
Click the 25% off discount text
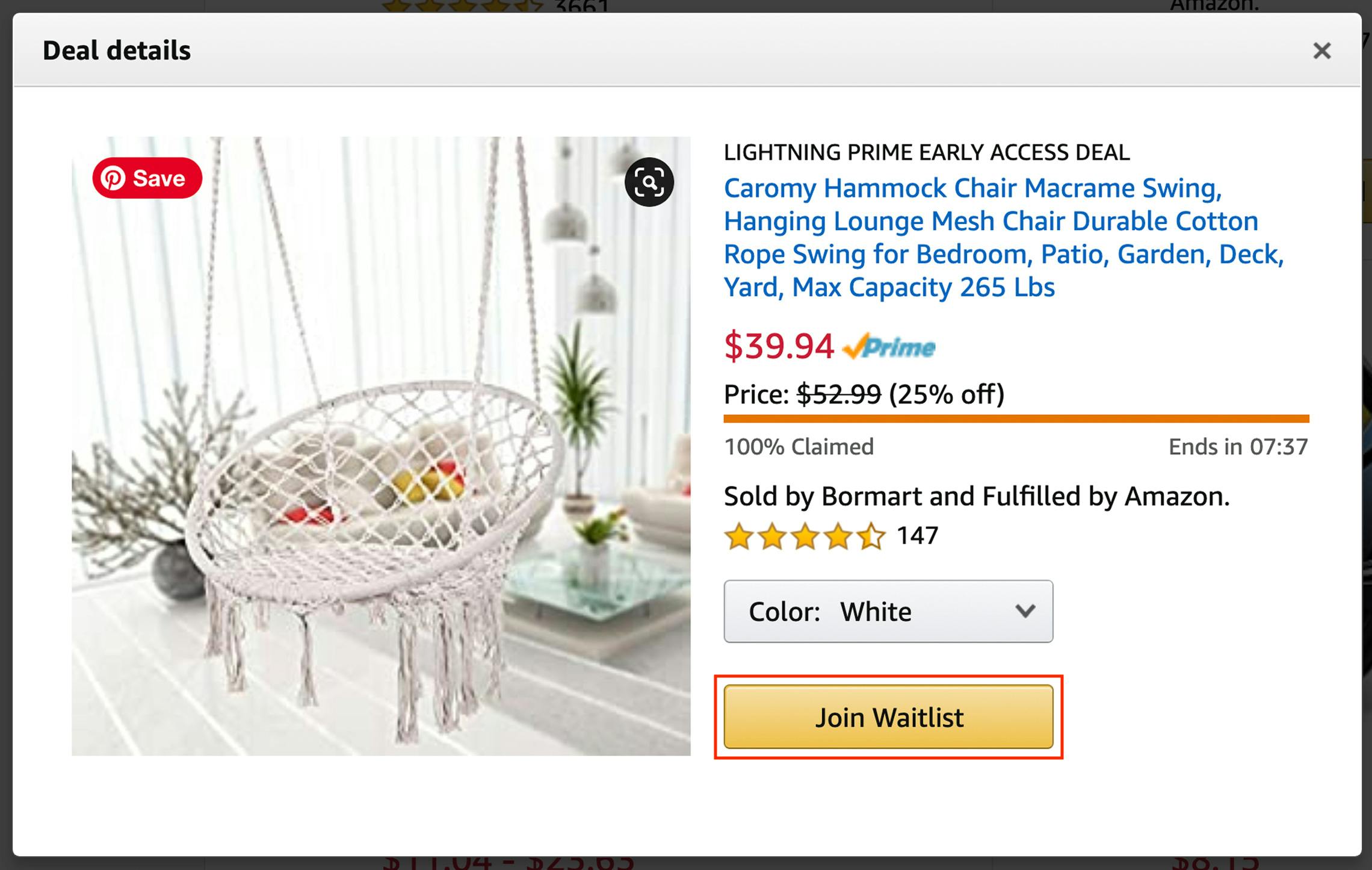click(947, 394)
